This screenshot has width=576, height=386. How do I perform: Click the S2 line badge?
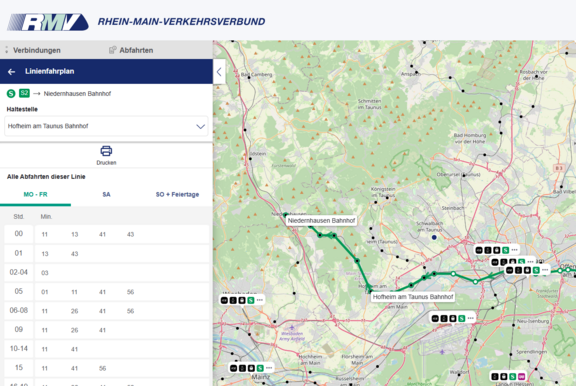(x=24, y=93)
